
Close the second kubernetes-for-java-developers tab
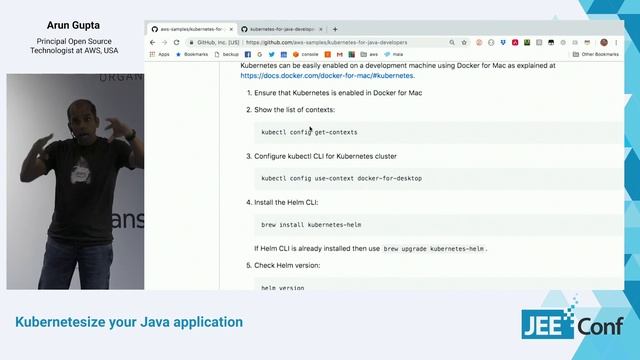[321, 29]
